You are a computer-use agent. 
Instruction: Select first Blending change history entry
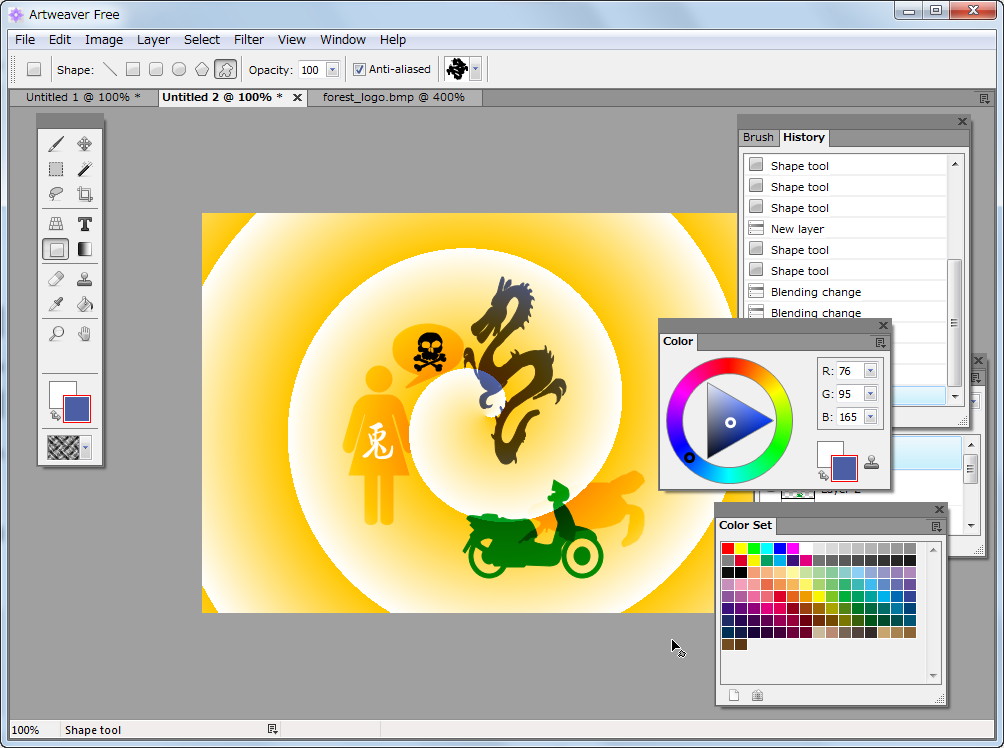coord(846,292)
